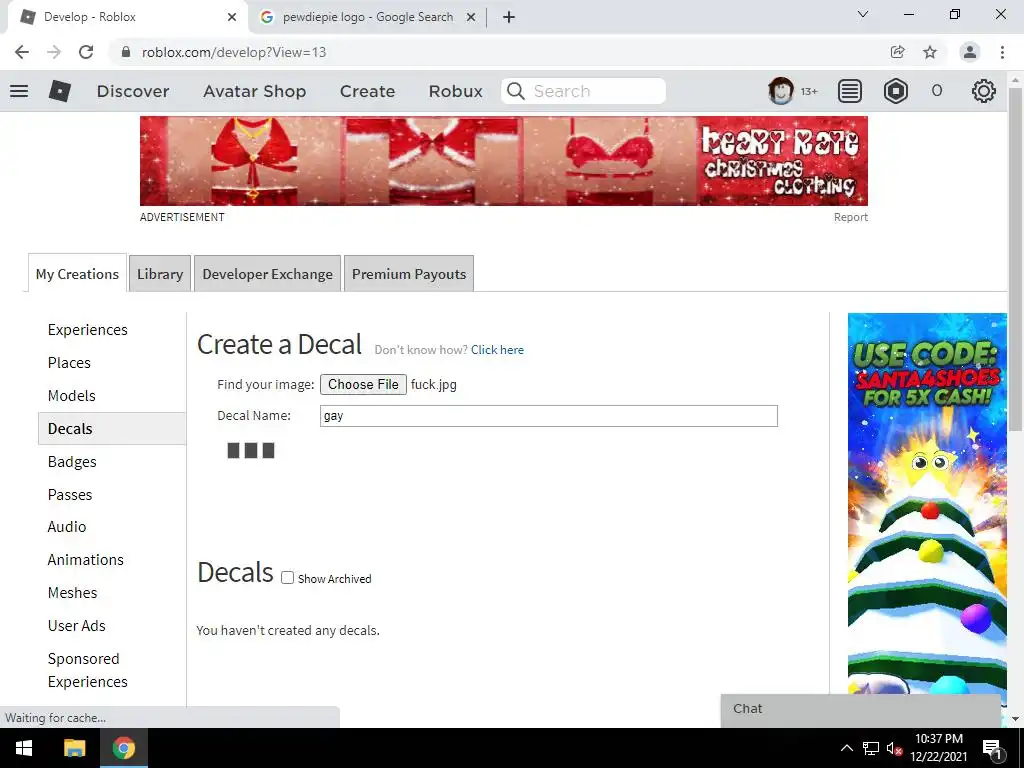Click the muted volume tray icon
Screen dimensions: 1024x768
coord(895,748)
